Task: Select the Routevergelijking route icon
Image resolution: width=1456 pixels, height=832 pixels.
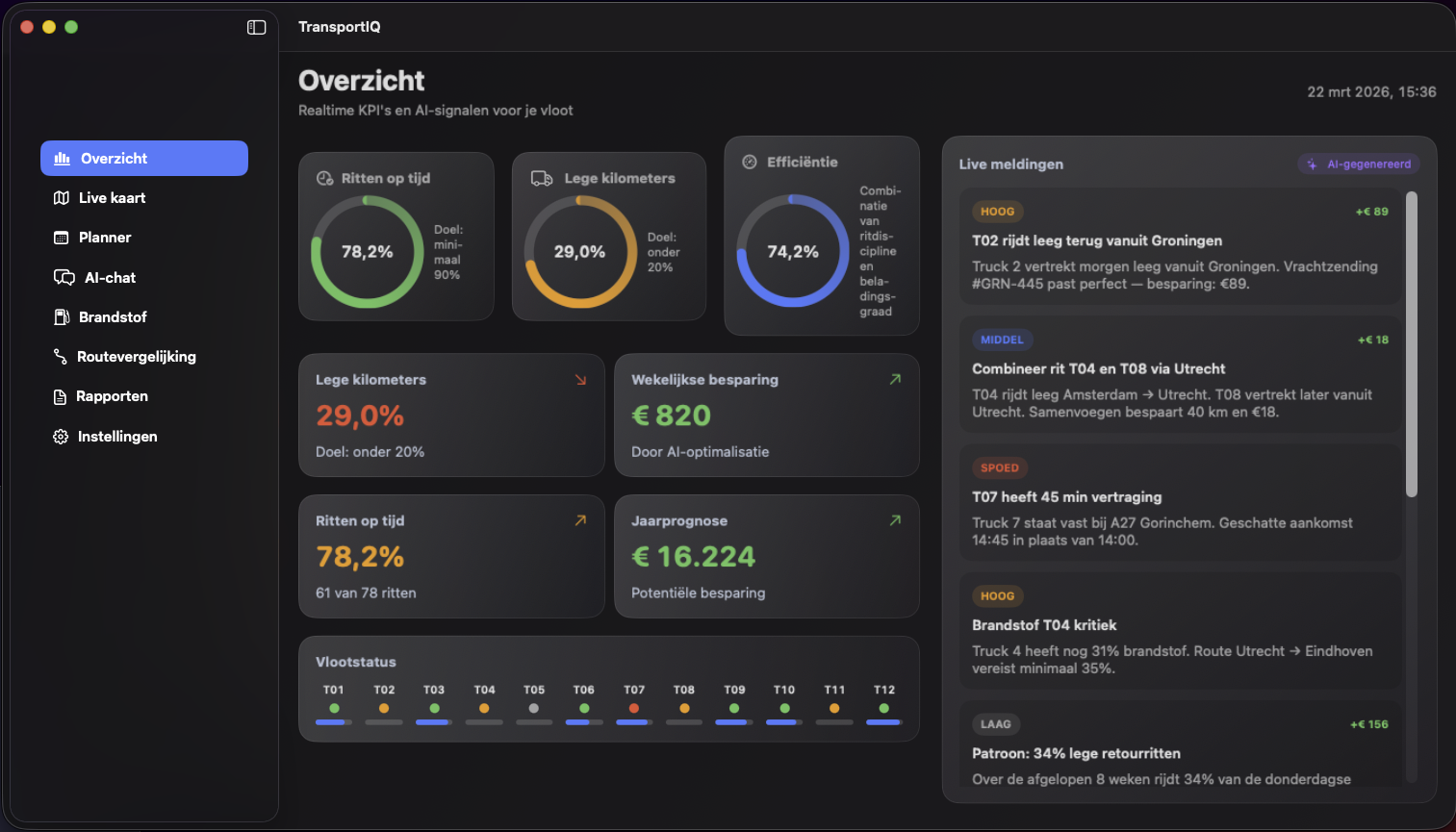Action: pos(60,356)
